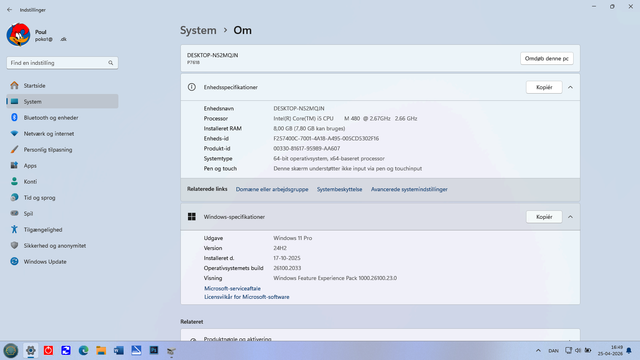Image resolution: width=640 pixels, height=360 pixels.
Task: Click the processor value 'Intel(R) Core(TM) i5 CPU'
Action: point(304,118)
